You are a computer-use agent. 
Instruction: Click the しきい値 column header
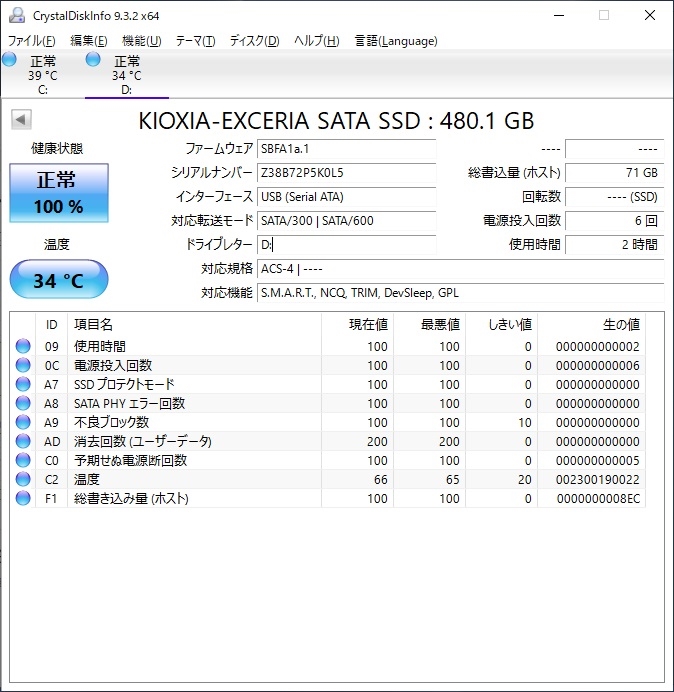point(501,325)
